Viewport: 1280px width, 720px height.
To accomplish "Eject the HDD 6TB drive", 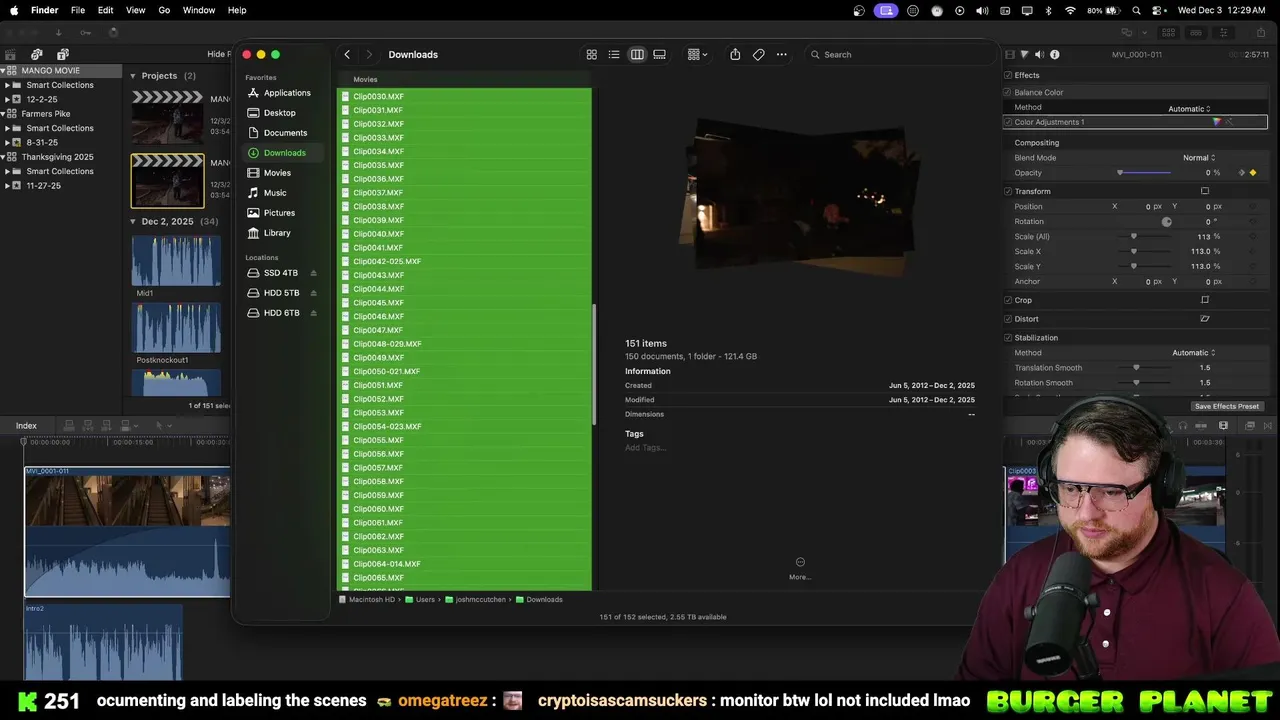I will 313,313.
